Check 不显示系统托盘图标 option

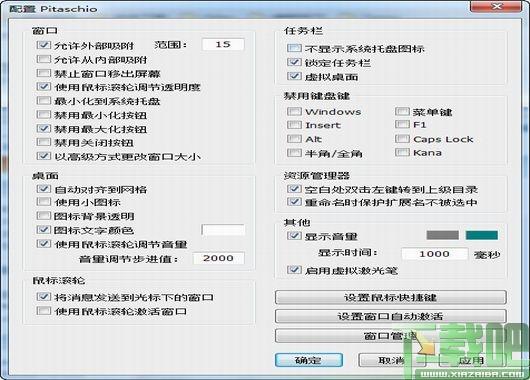click(294, 48)
